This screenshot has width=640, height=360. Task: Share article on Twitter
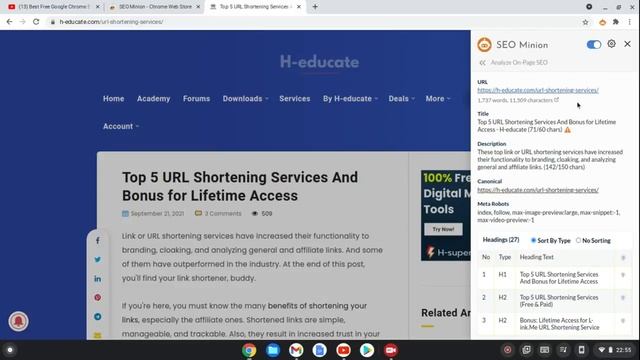(98, 260)
